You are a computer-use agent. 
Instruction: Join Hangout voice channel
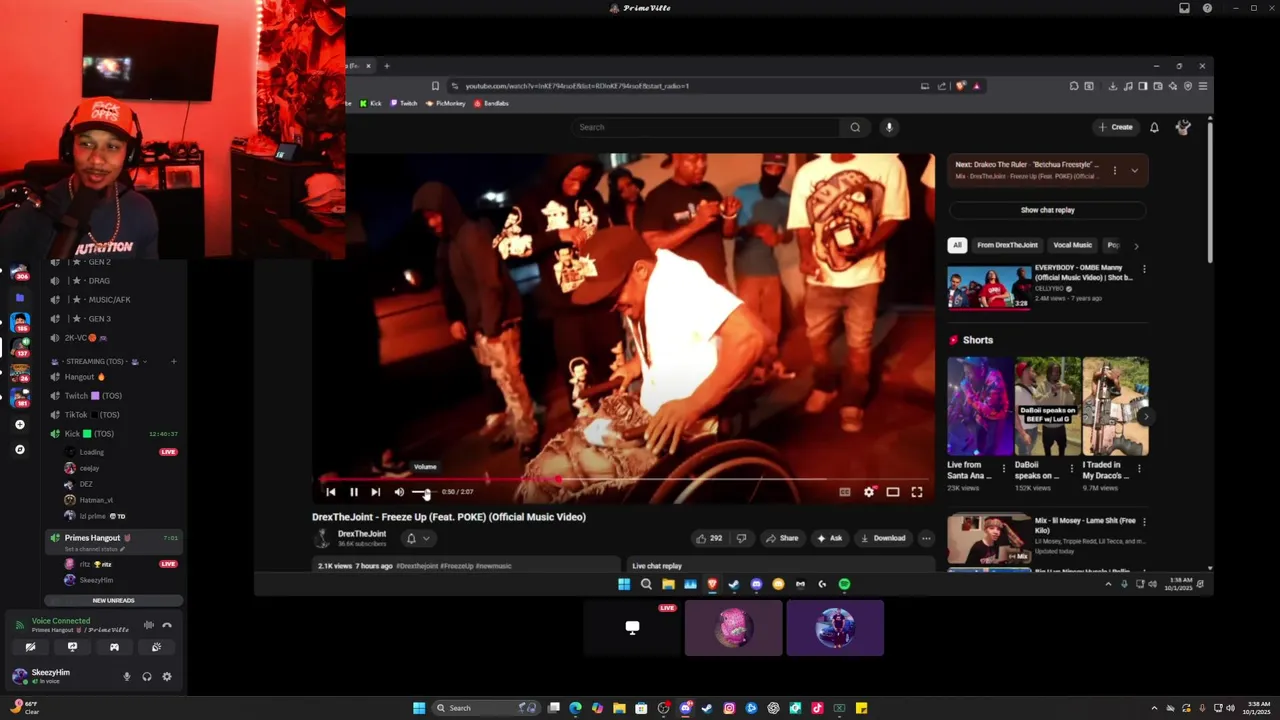click(82, 377)
